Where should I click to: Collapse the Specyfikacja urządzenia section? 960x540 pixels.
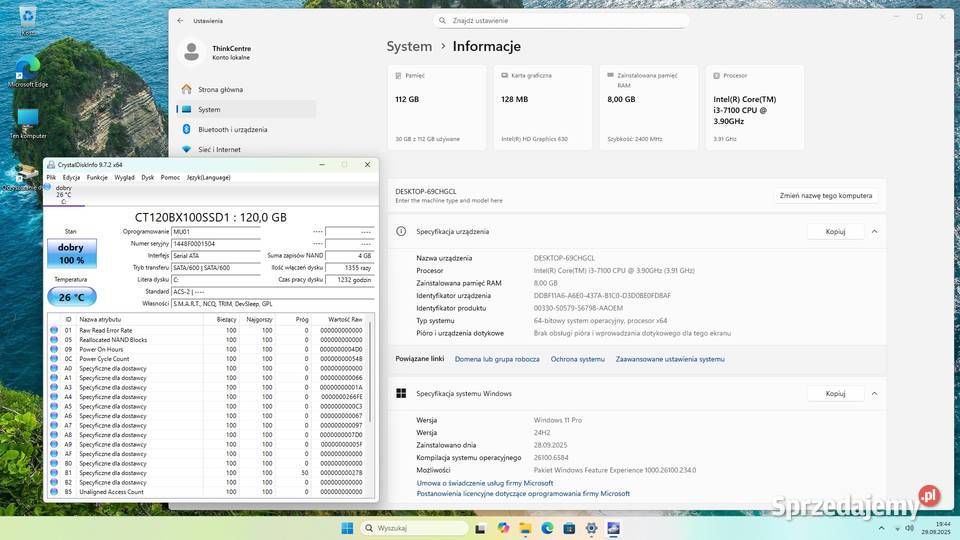(x=874, y=231)
